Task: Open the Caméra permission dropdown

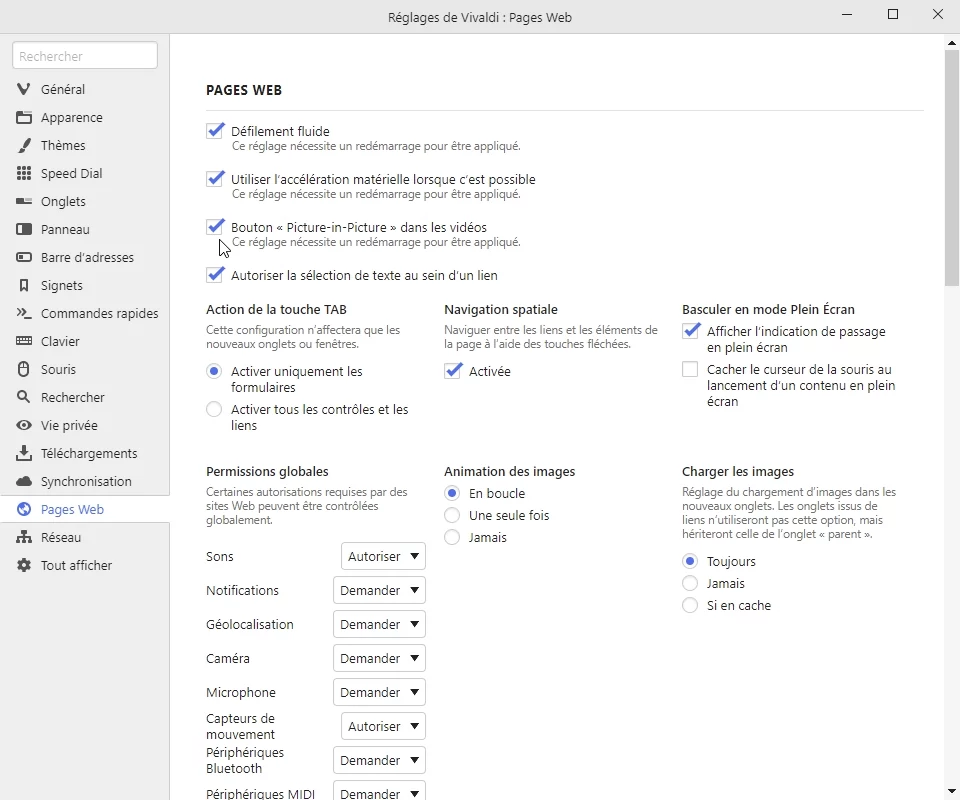Action: 380,659
